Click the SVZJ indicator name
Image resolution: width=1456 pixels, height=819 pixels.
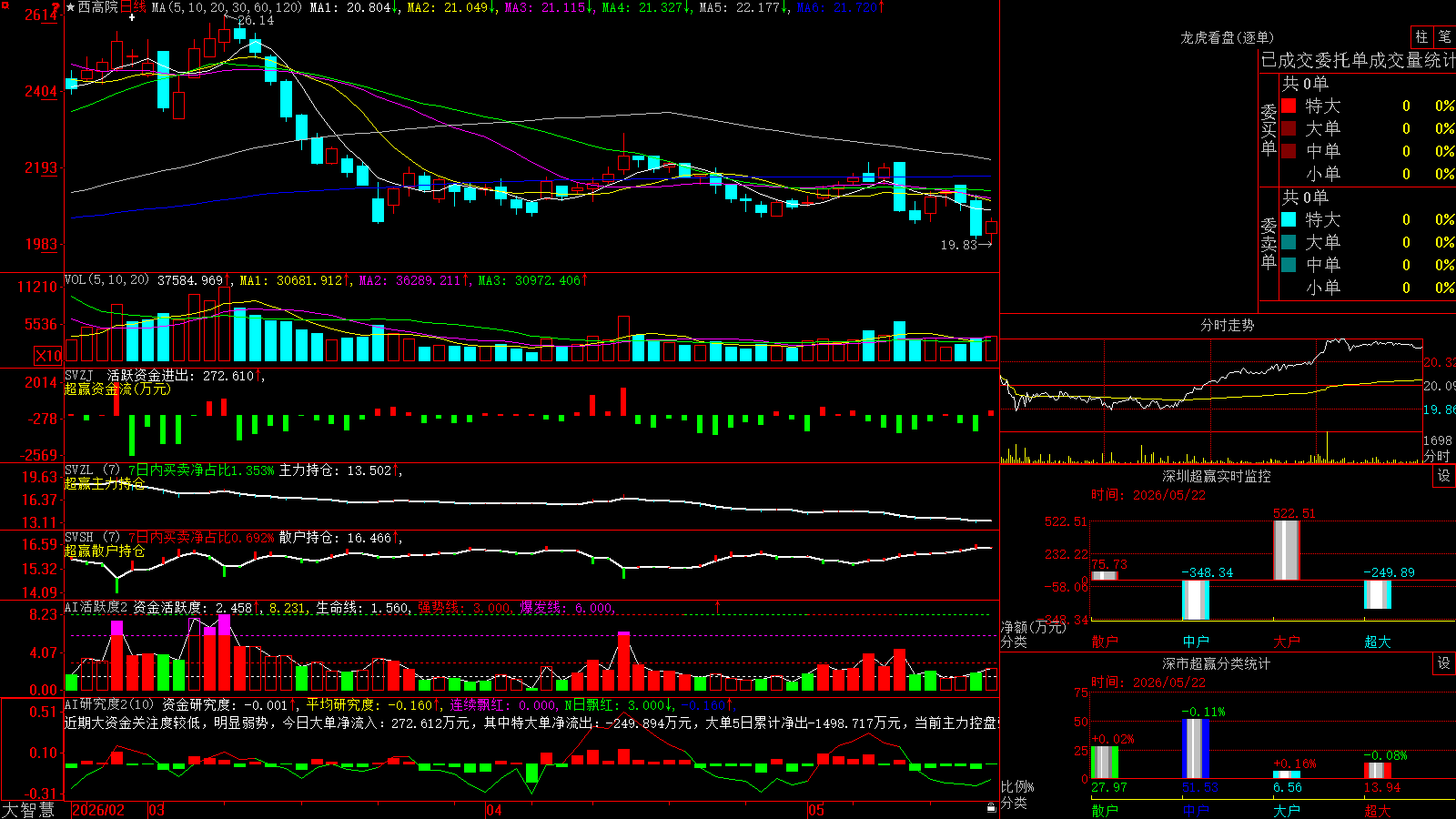coord(79,376)
